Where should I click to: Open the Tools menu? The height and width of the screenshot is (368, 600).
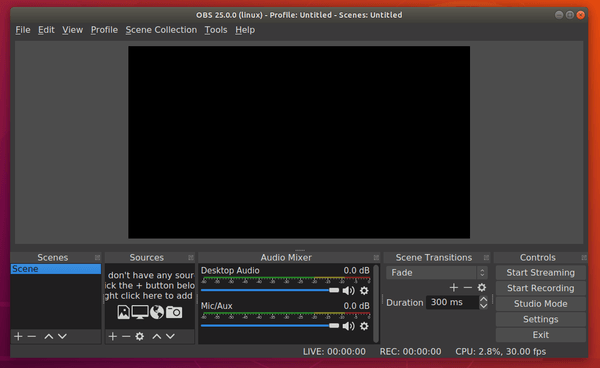coord(216,30)
